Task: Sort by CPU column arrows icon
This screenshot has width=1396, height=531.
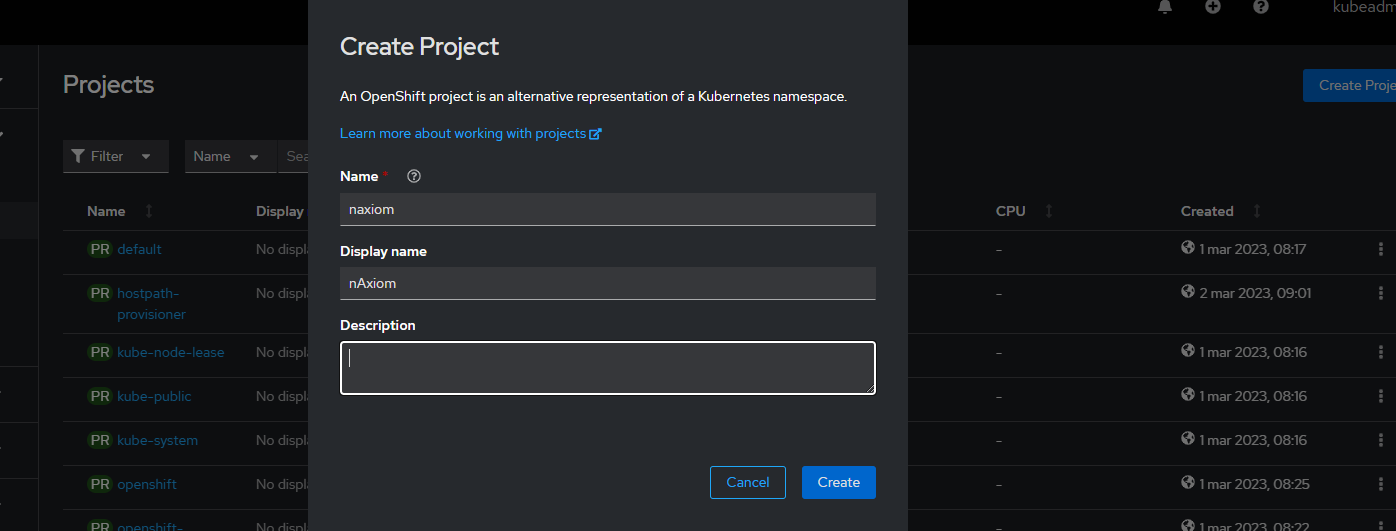Action: [1049, 211]
